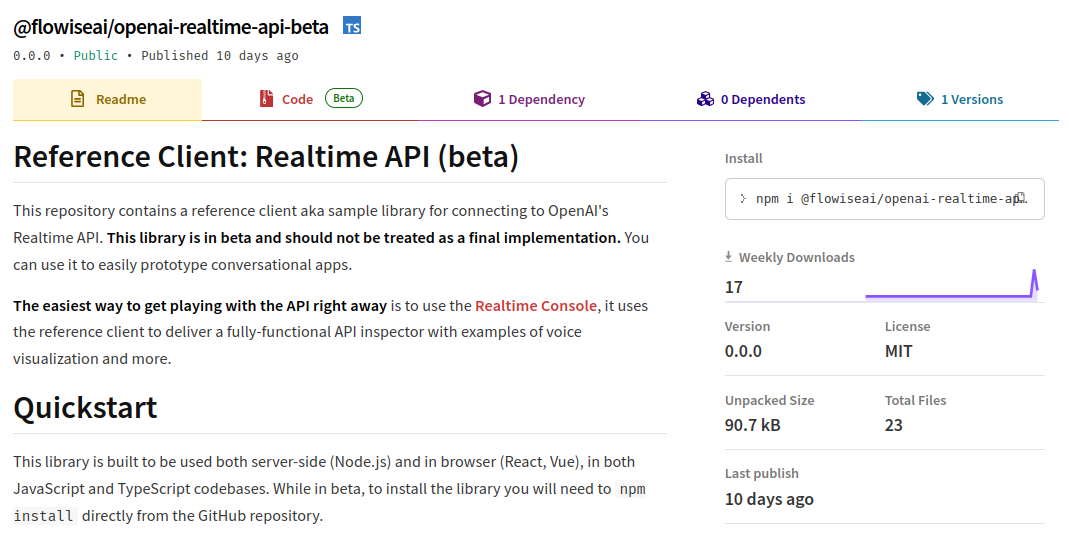Click the MIT license value
This screenshot has height=535, width=1069.
898,351
